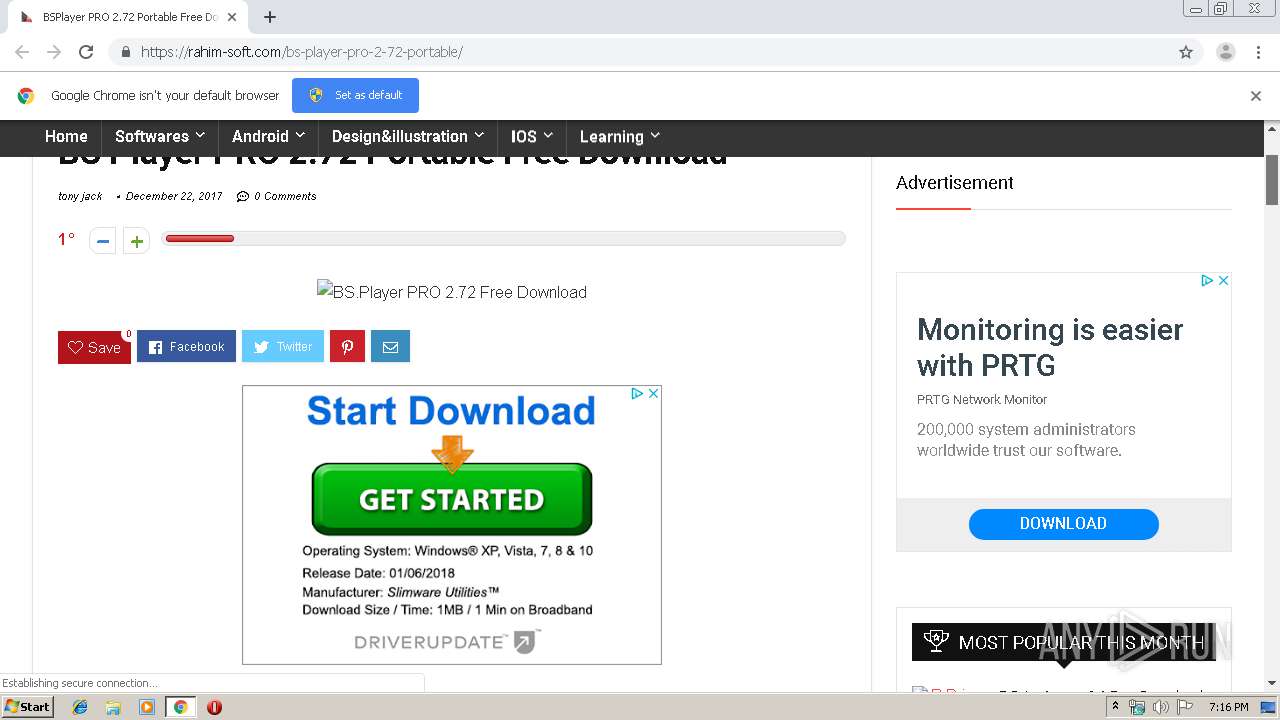
Task: Click the green GET STARTED button
Action: (x=452, y=499)
